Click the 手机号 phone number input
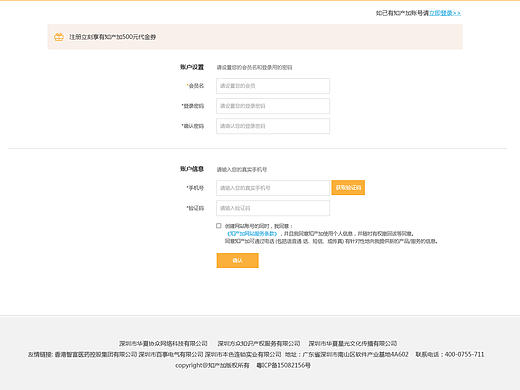The height and width of the screenshot is (390, 520). [273, 188]
